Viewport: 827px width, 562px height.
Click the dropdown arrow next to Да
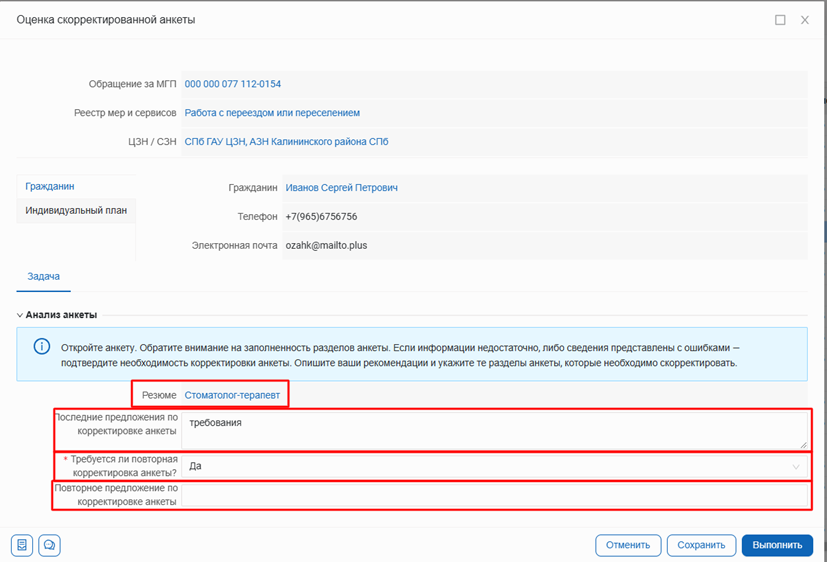click(796, 466)
